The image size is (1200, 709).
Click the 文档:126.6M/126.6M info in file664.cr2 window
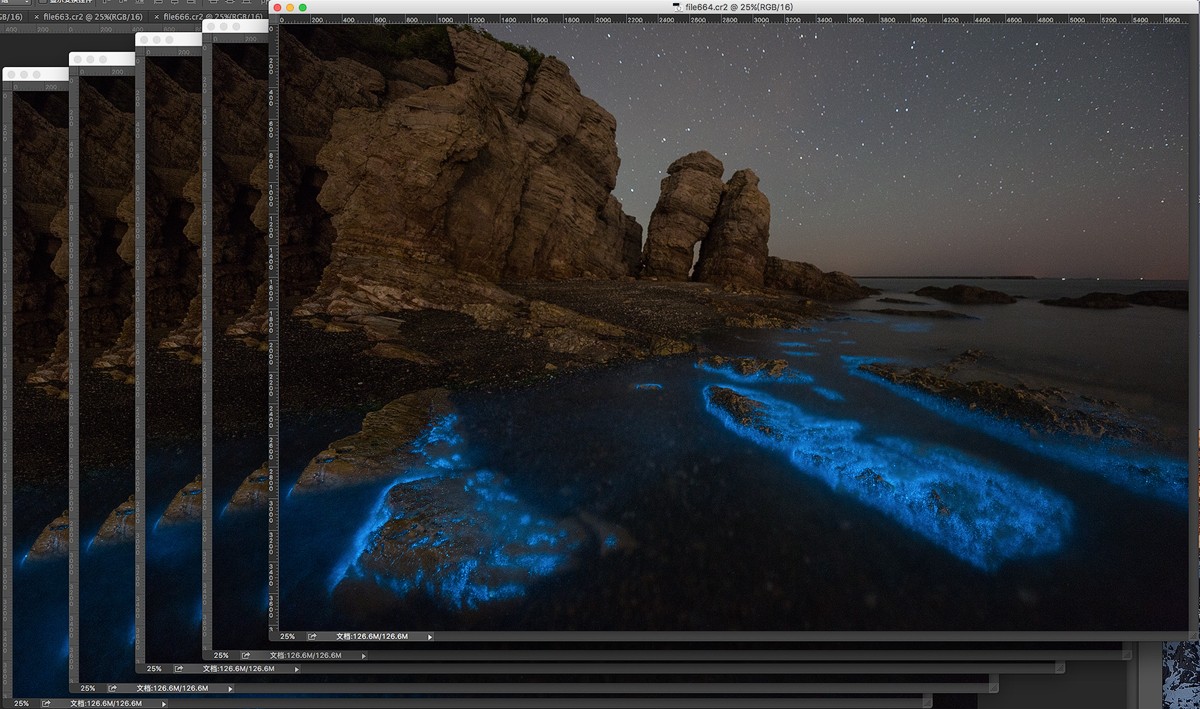[372, 636]
